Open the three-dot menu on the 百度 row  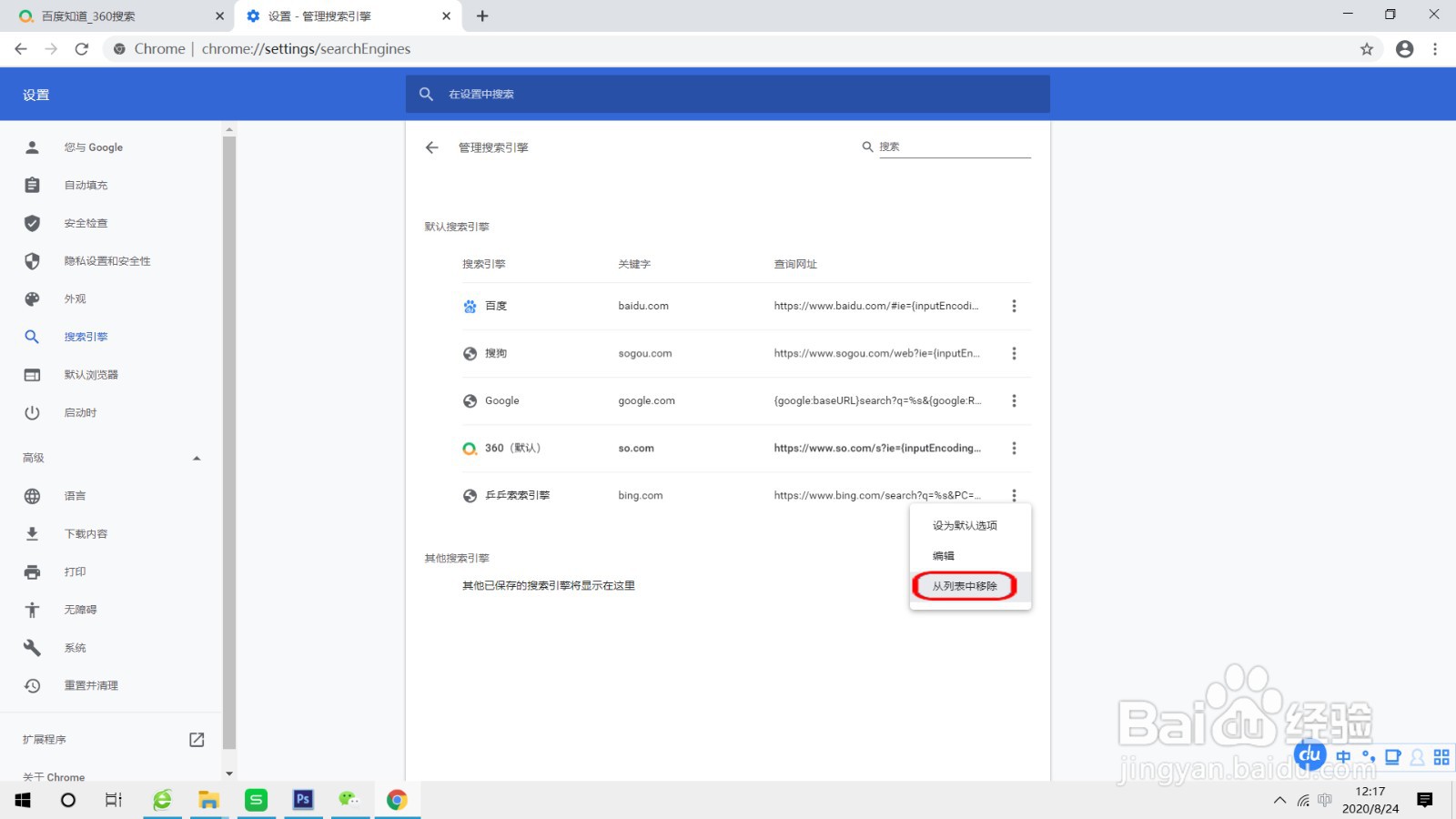(x=1015, y=306)
